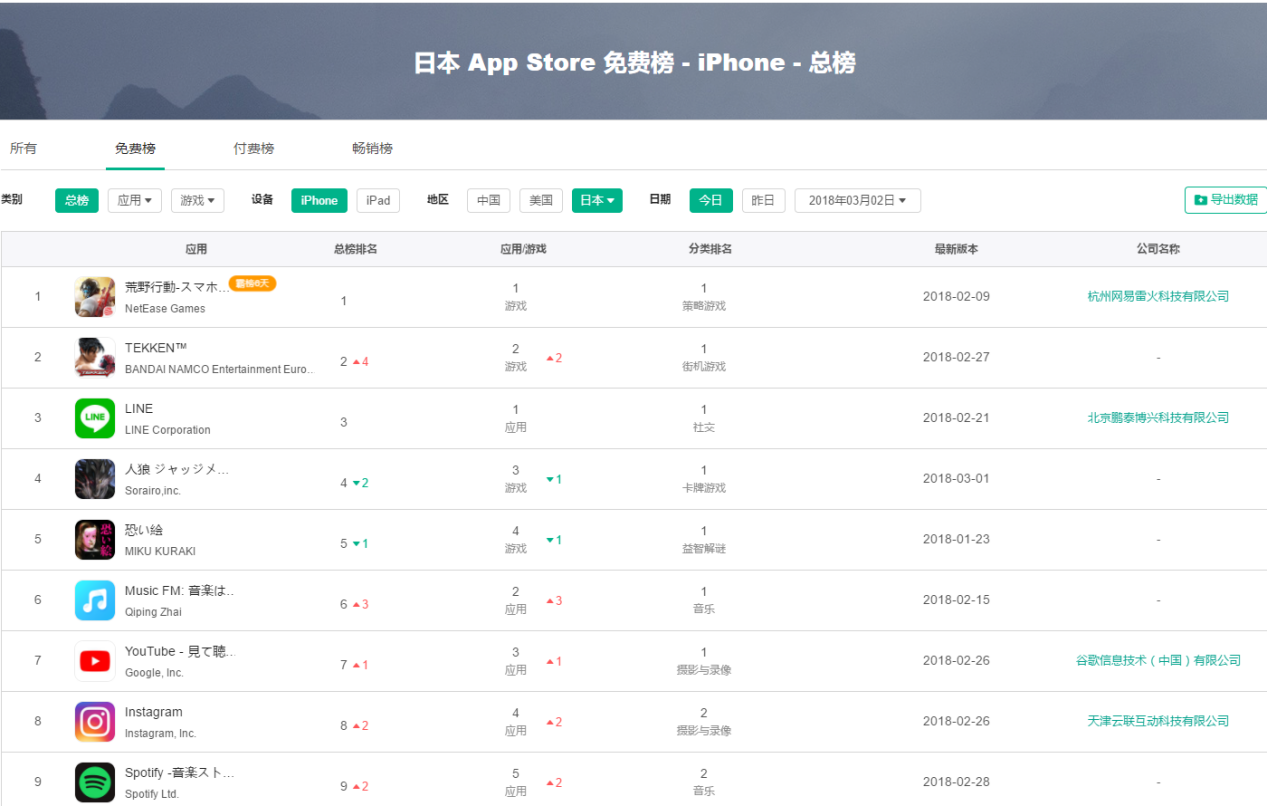Open the TEKKEN app icon

coord(95,358)
